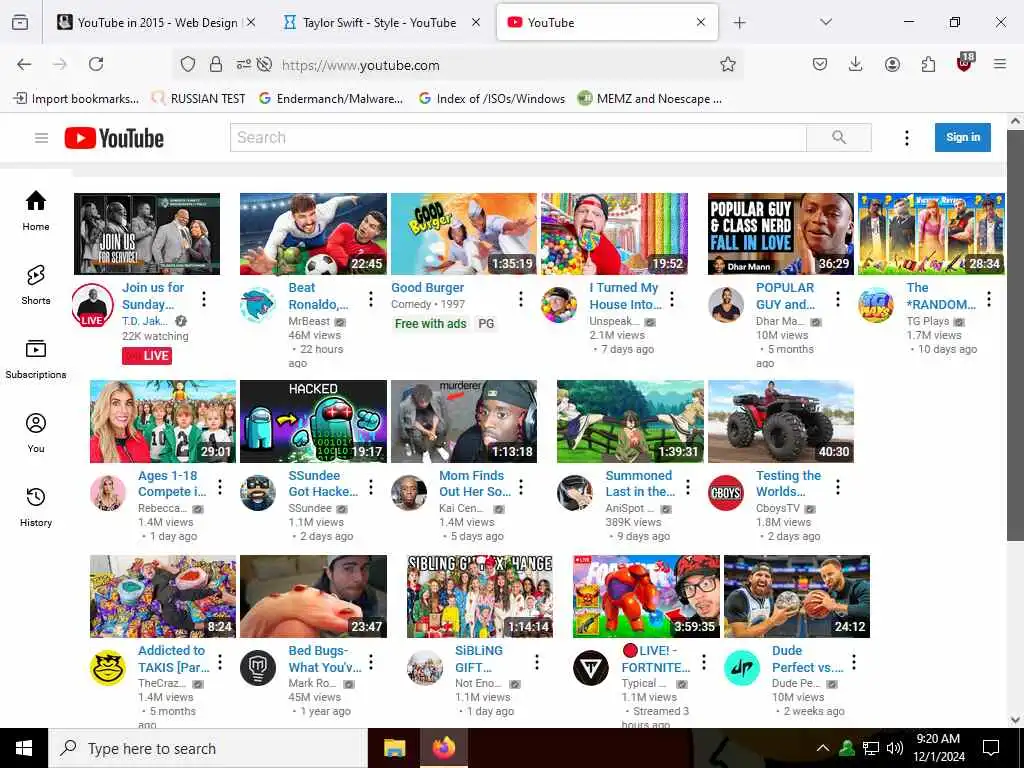Switch to YouTube in 2015 tab
The image size is (1024, 768).
click(157, 22)
